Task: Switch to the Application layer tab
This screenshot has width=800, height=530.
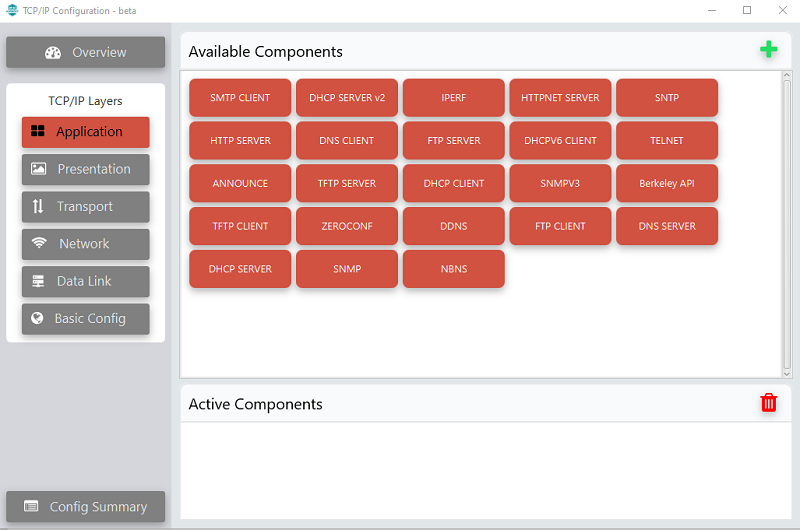Action: 86,132
